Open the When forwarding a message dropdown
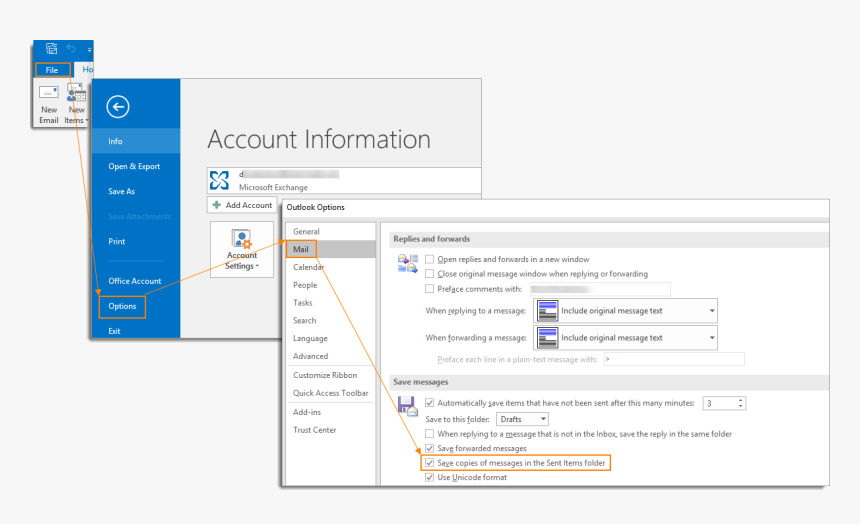This screenshot has width=860, height=524. pos(625,337)
